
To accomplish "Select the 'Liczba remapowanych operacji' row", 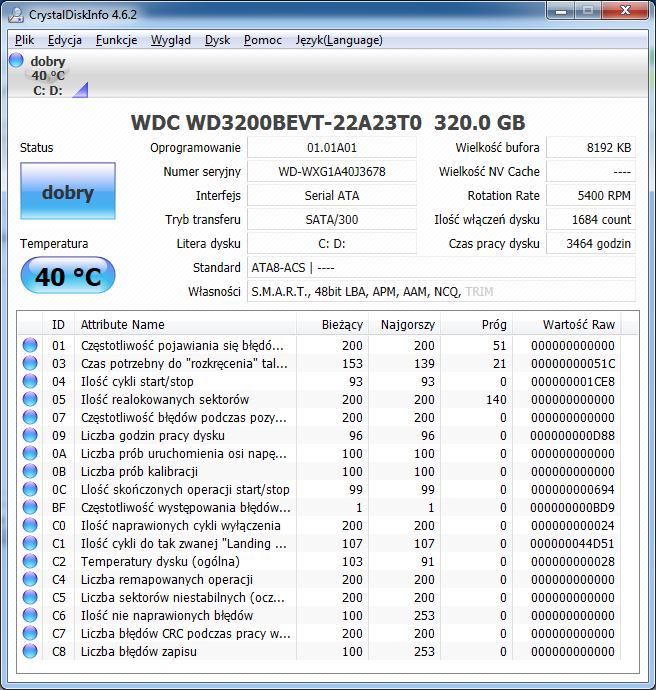I will coord(319,580).
